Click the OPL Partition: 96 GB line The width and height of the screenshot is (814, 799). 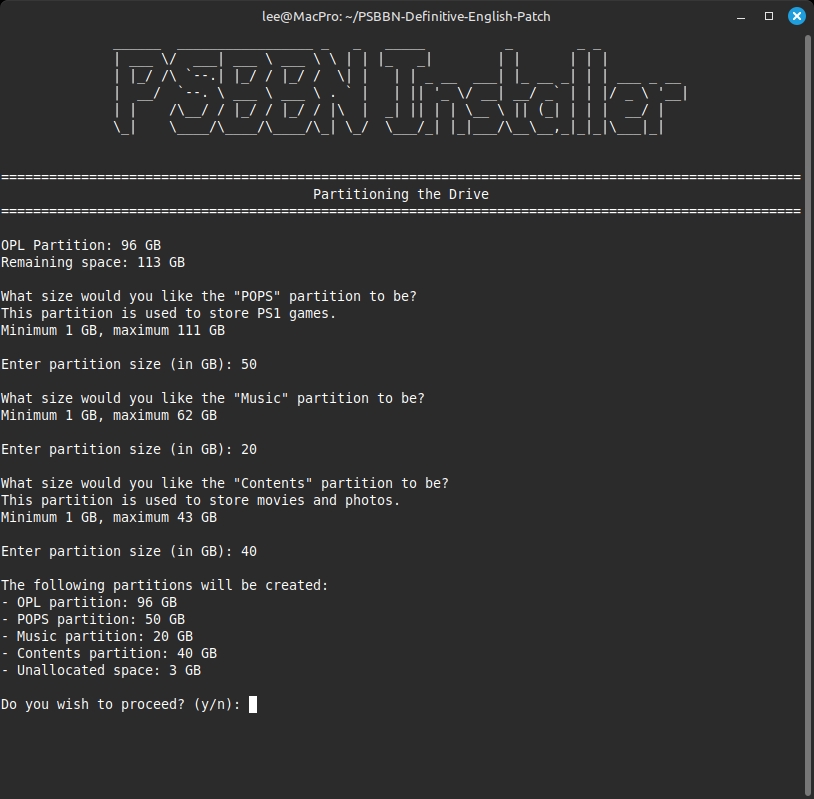click(81, 245)
